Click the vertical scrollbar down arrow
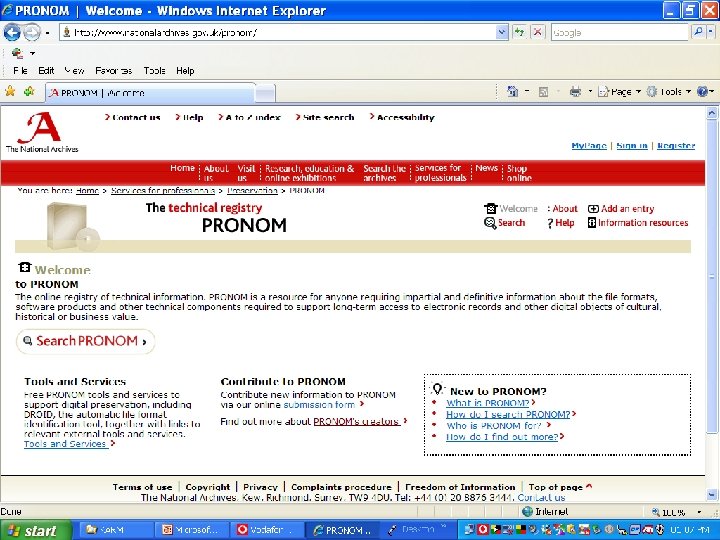 click(x=712, y=495)
